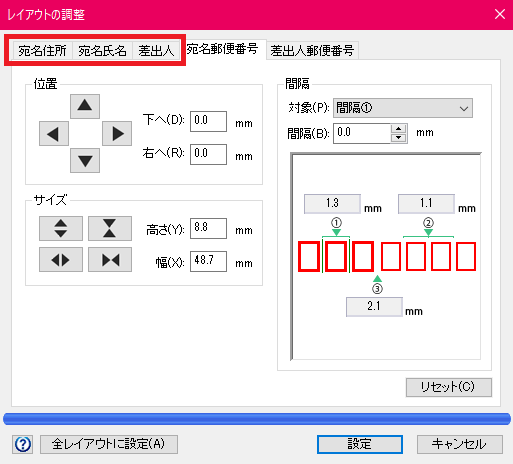The image size is (513, 464).
Task: Click the 全レイアウトに設定(A) button
Action: pyautogui.click(x=109, y=444)
